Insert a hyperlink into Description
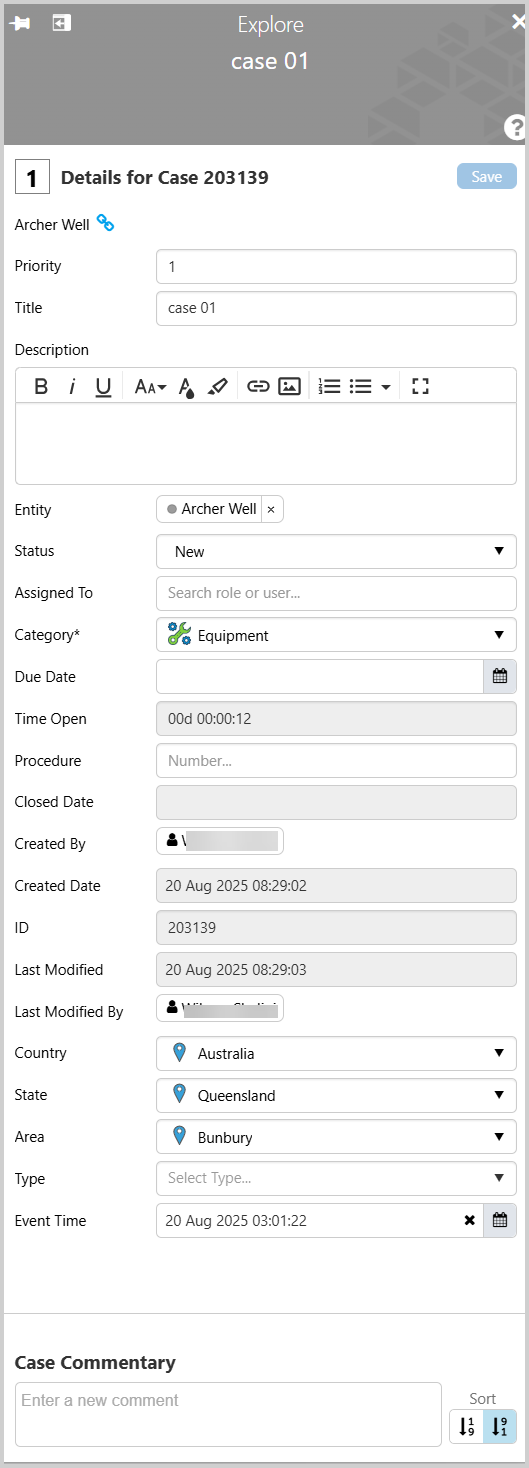529x1468 pixels. click(x=258, y=386)
